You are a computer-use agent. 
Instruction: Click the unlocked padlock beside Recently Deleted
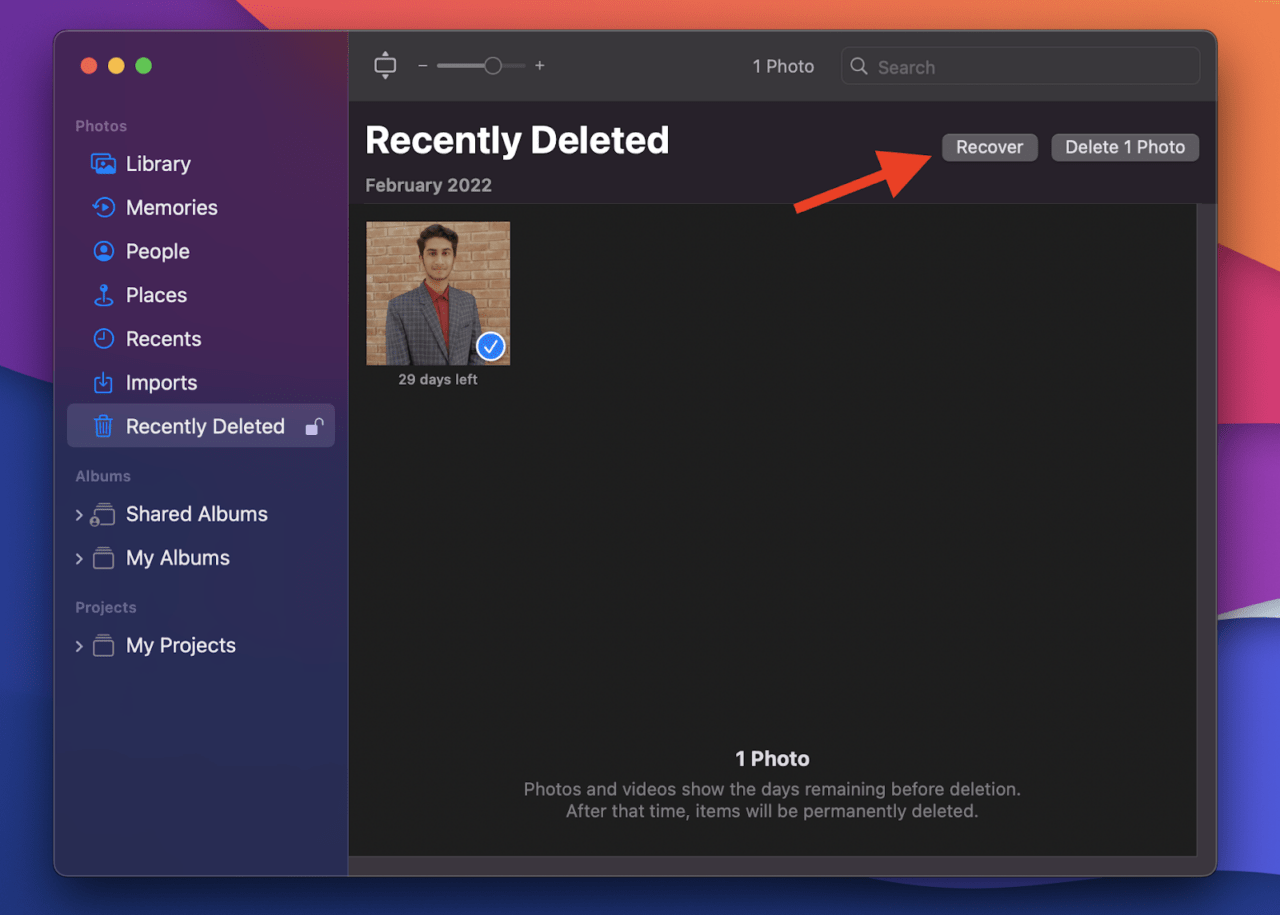pos(314,427)
